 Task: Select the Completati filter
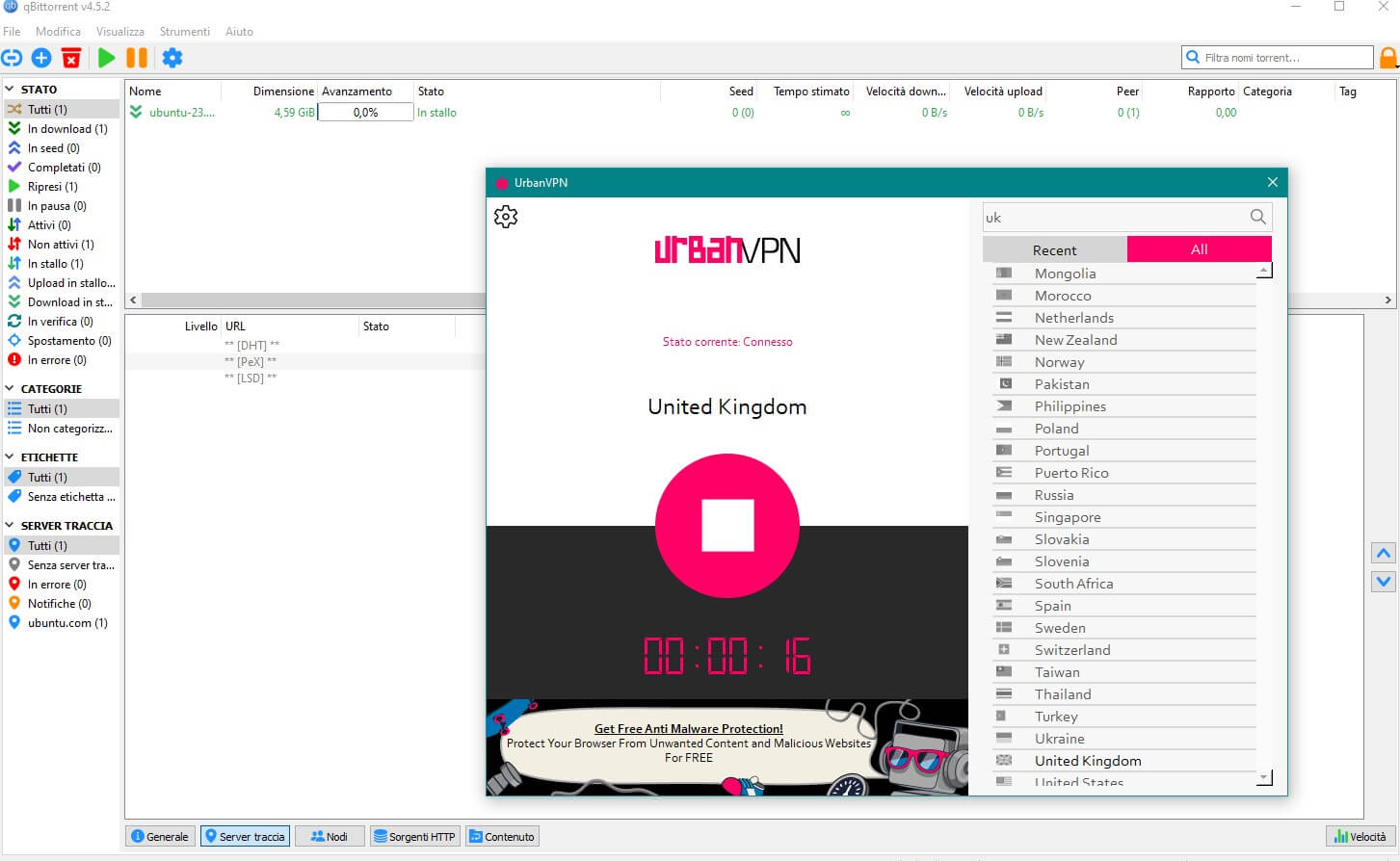click(62, 168)
